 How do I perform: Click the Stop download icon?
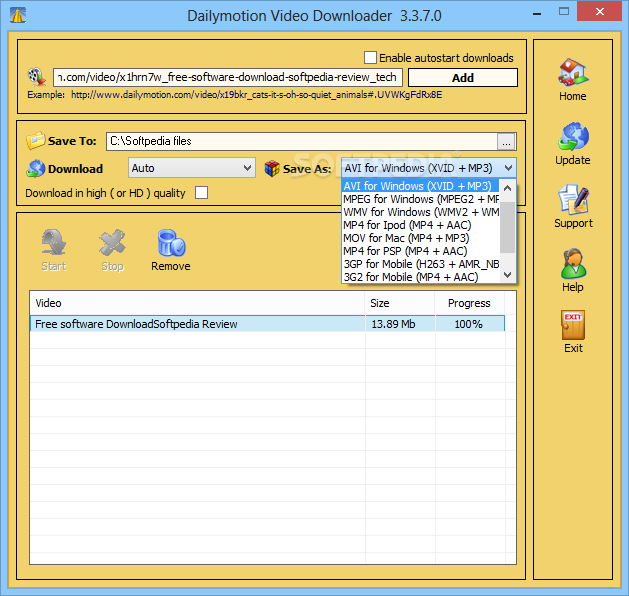click(112, 242)
